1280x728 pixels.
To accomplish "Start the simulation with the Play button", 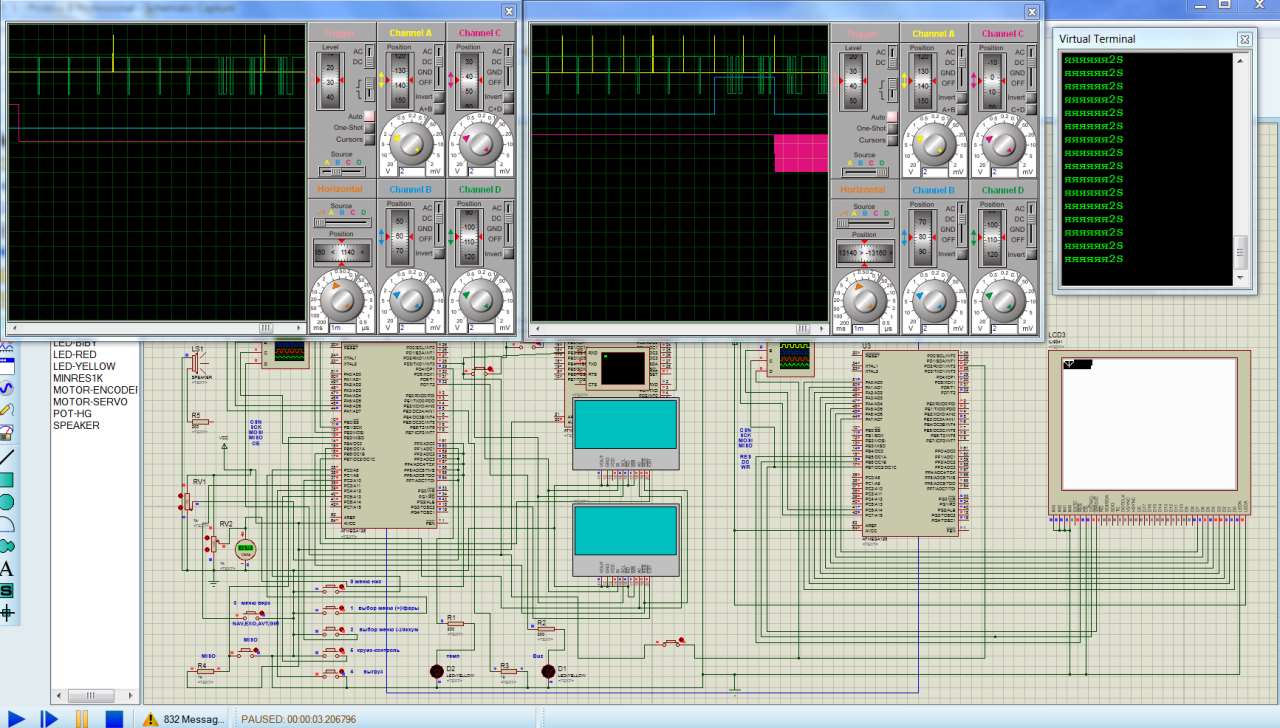I will click(16, 718).
